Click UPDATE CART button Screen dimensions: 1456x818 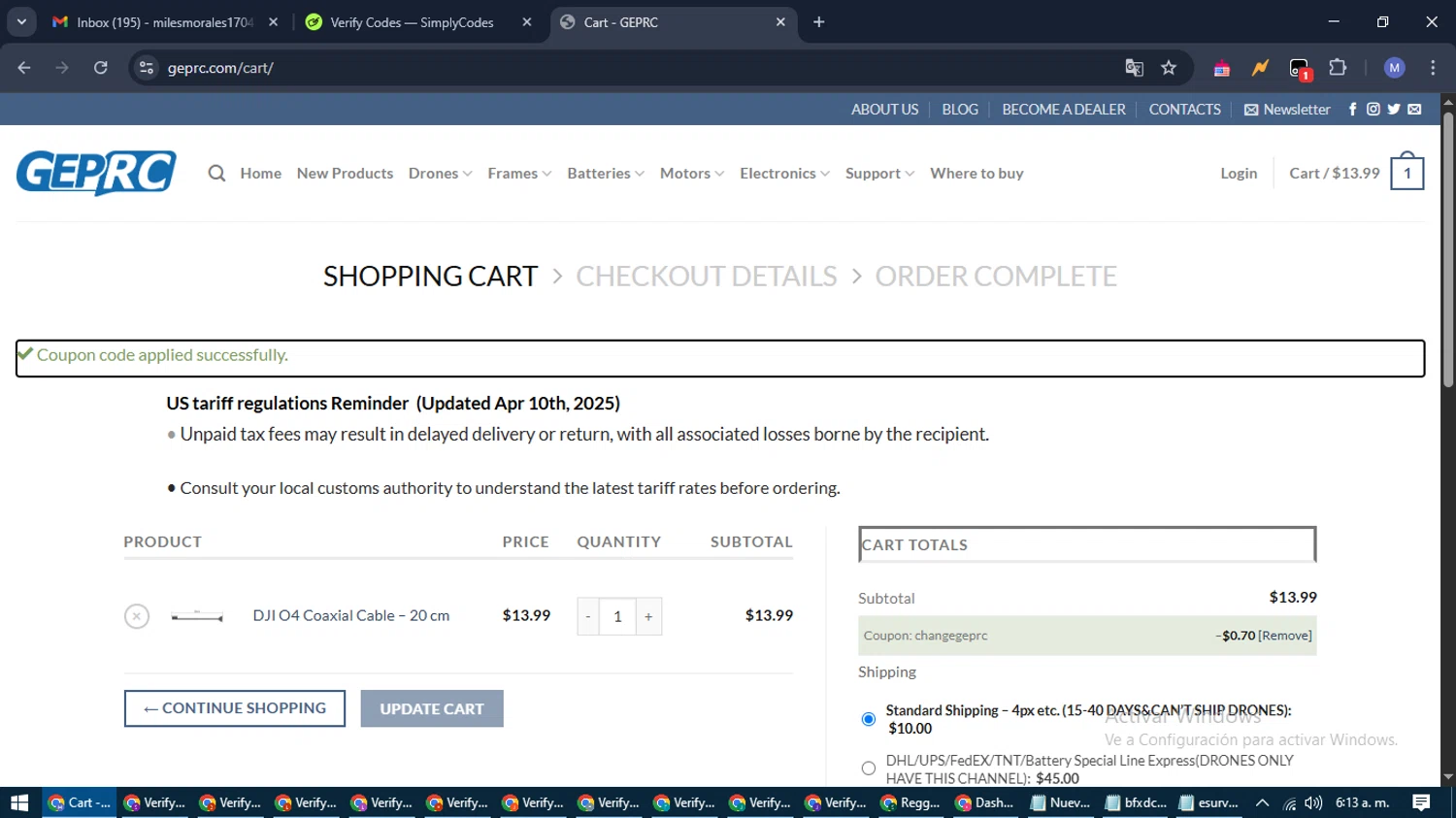pos(432,708)
